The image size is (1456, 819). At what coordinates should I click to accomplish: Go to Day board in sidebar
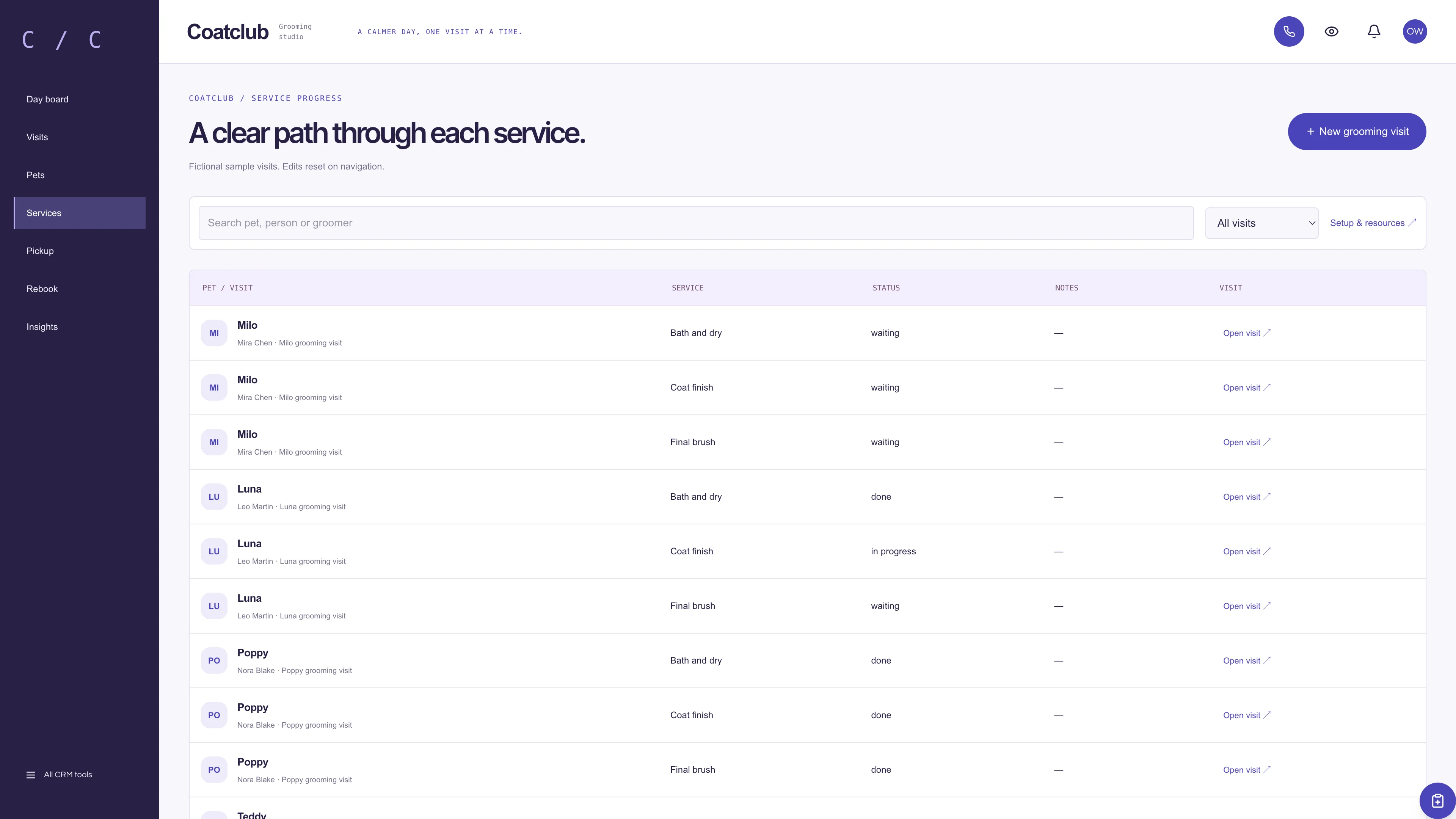80,99
